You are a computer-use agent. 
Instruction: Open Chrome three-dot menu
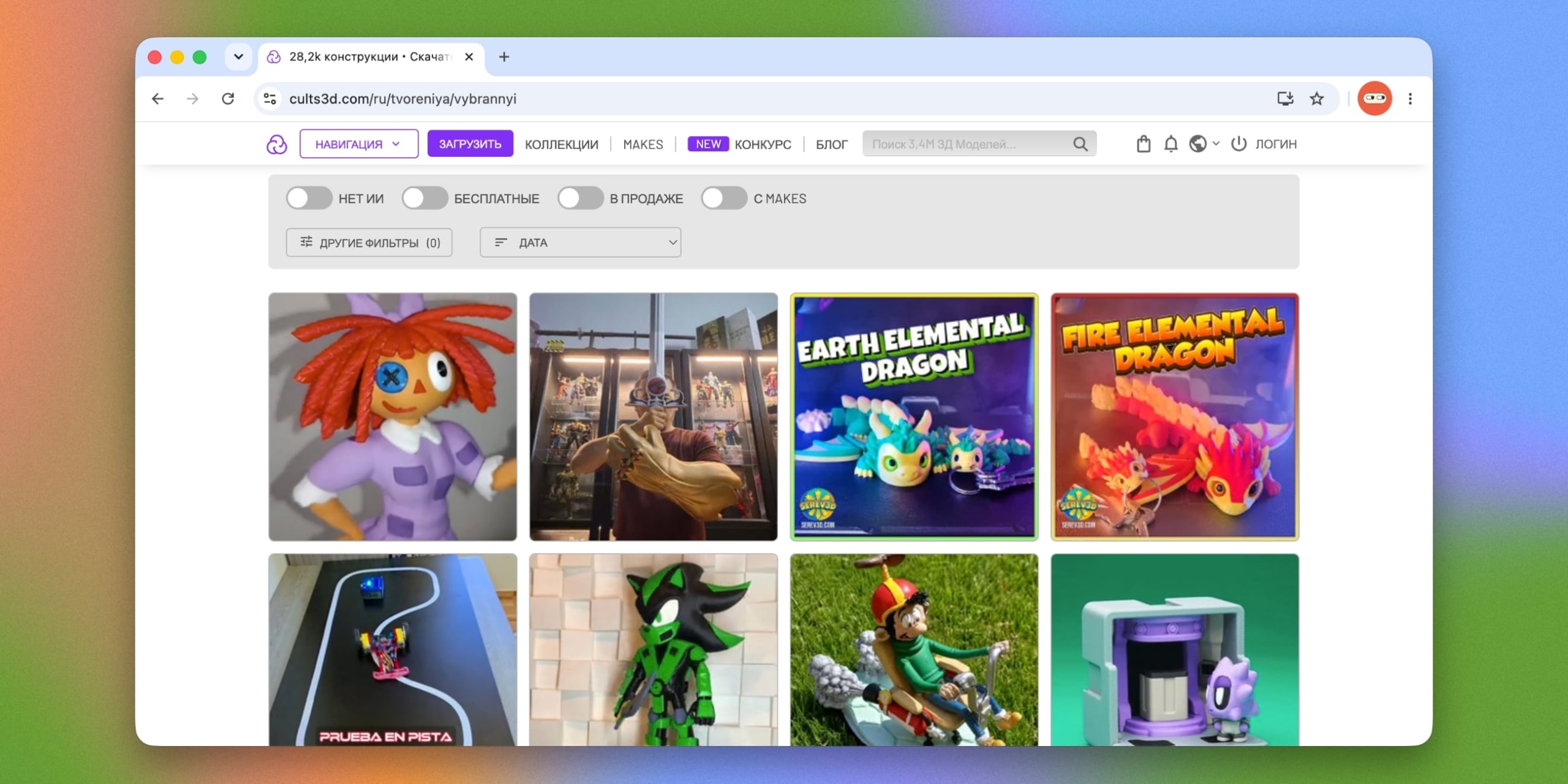coord(1410,99)
